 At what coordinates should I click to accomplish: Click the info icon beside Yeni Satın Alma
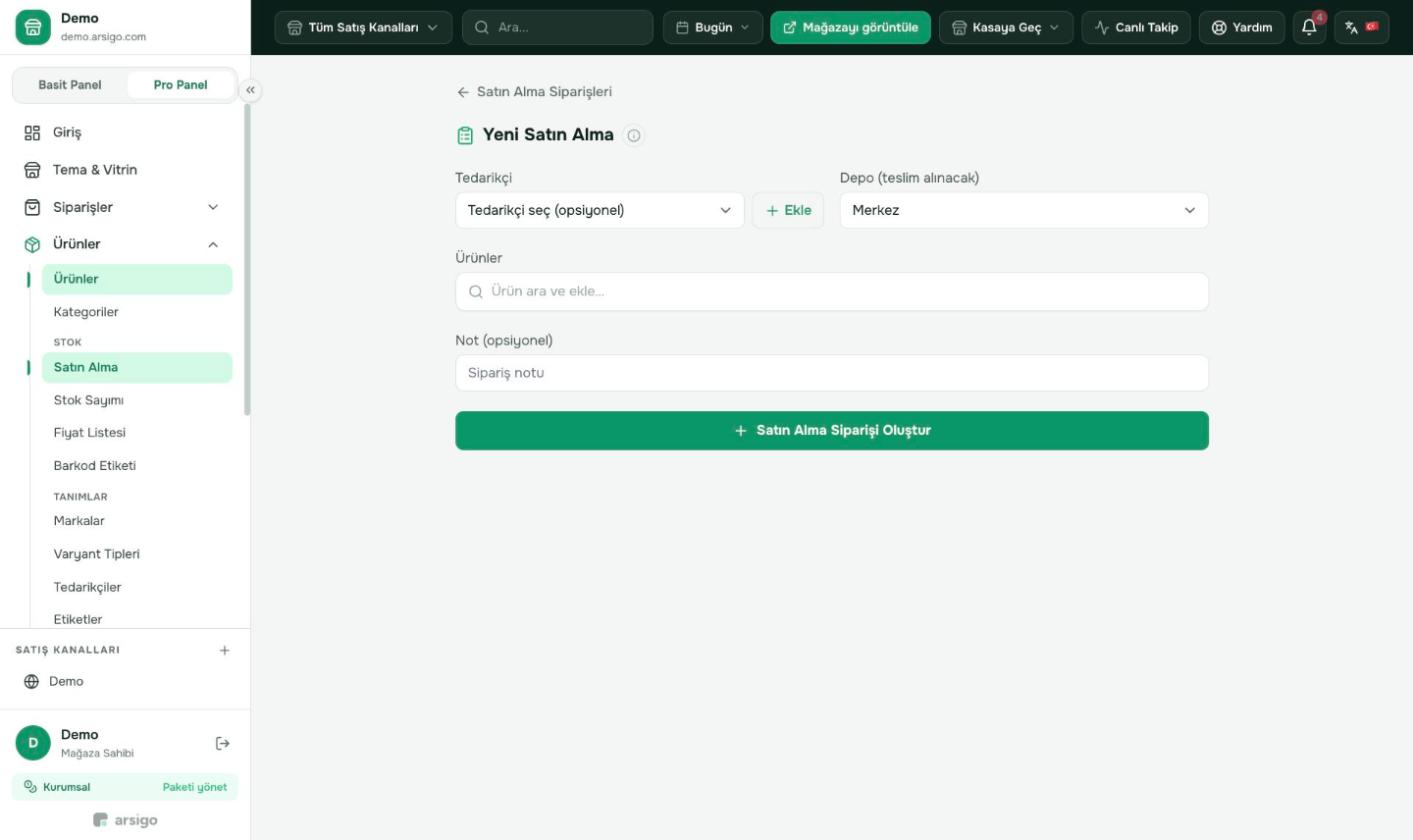[x=634, y=135]
